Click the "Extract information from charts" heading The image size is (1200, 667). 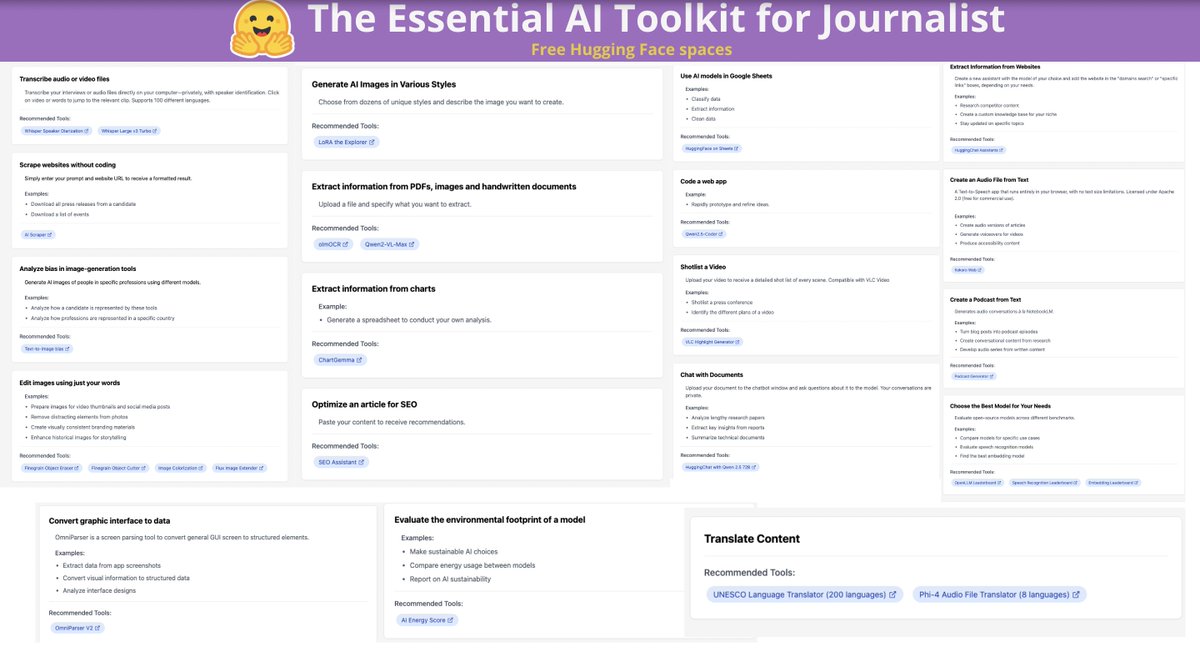[x=373, y=289]
